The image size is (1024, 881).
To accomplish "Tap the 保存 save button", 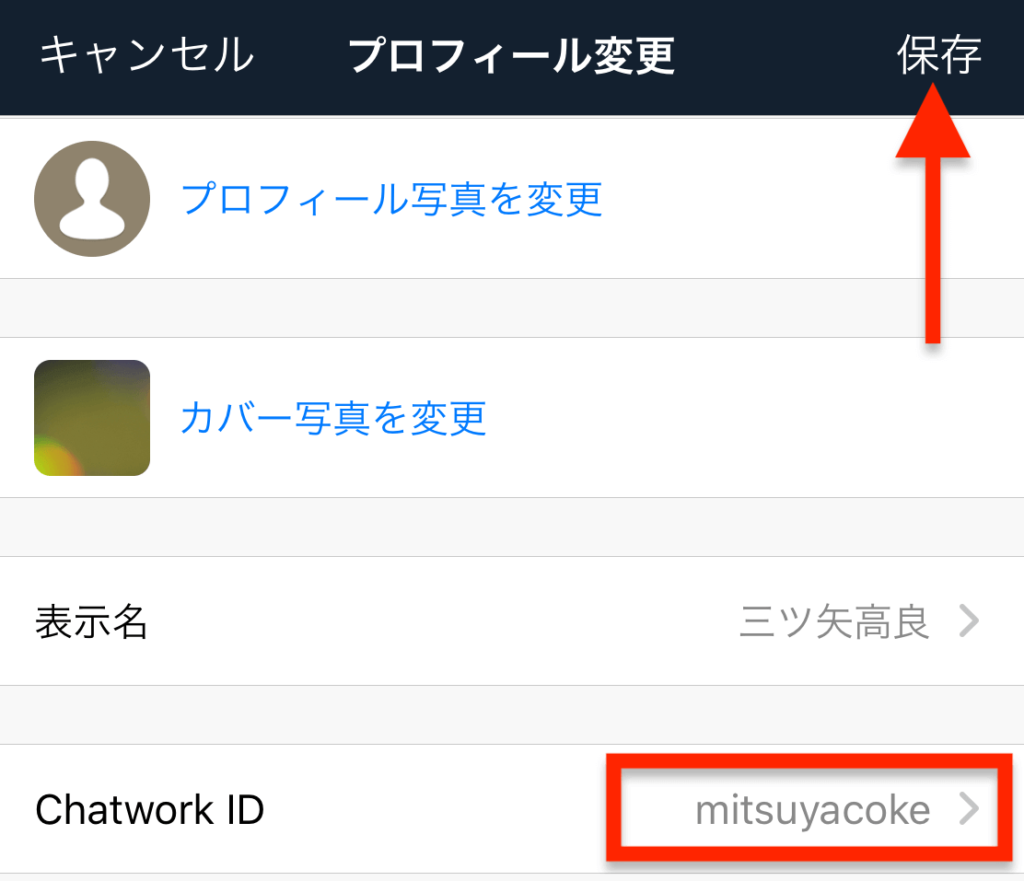I will pos(939,55).
